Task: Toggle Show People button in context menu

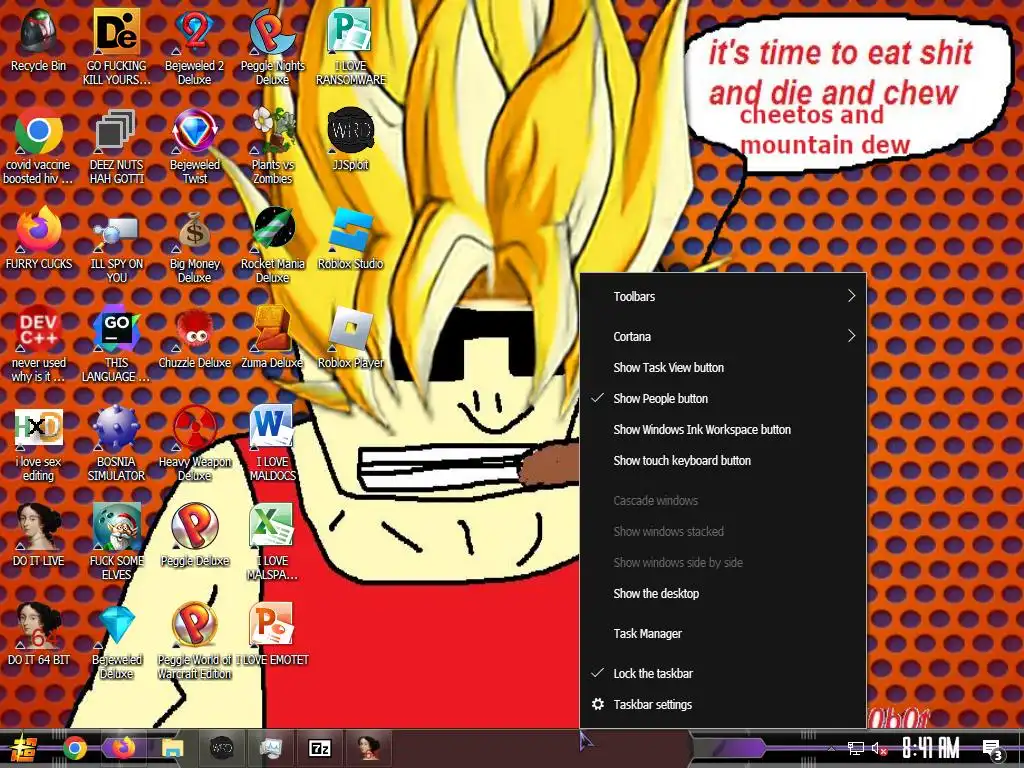Action: [723, 398]
